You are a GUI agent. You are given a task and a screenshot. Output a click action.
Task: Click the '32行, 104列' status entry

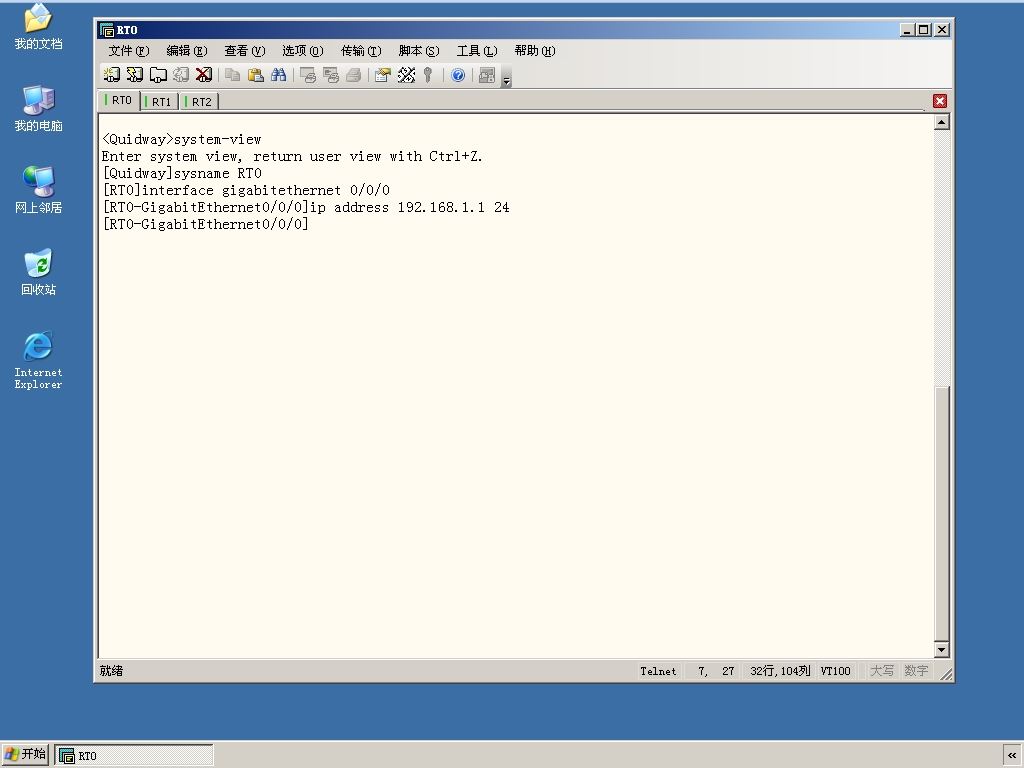(x=780, y=671)
